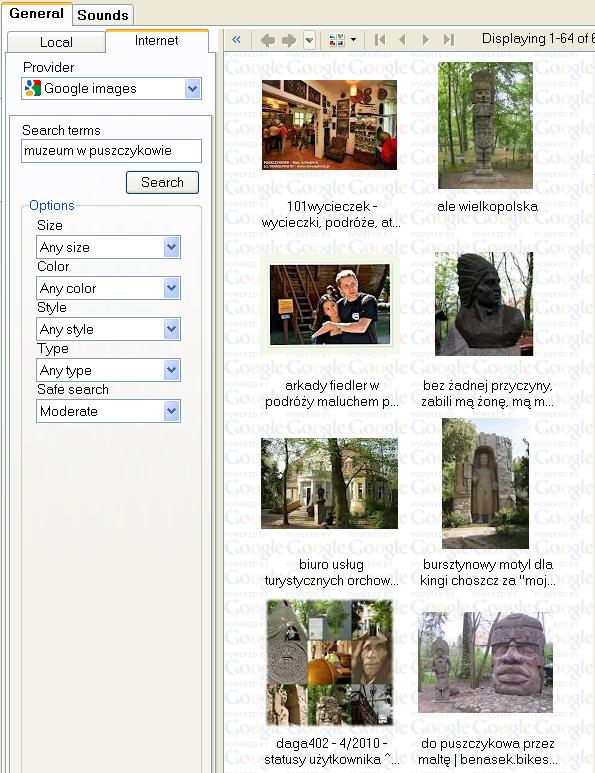Open the Local tab

click(x=56, y=42)
